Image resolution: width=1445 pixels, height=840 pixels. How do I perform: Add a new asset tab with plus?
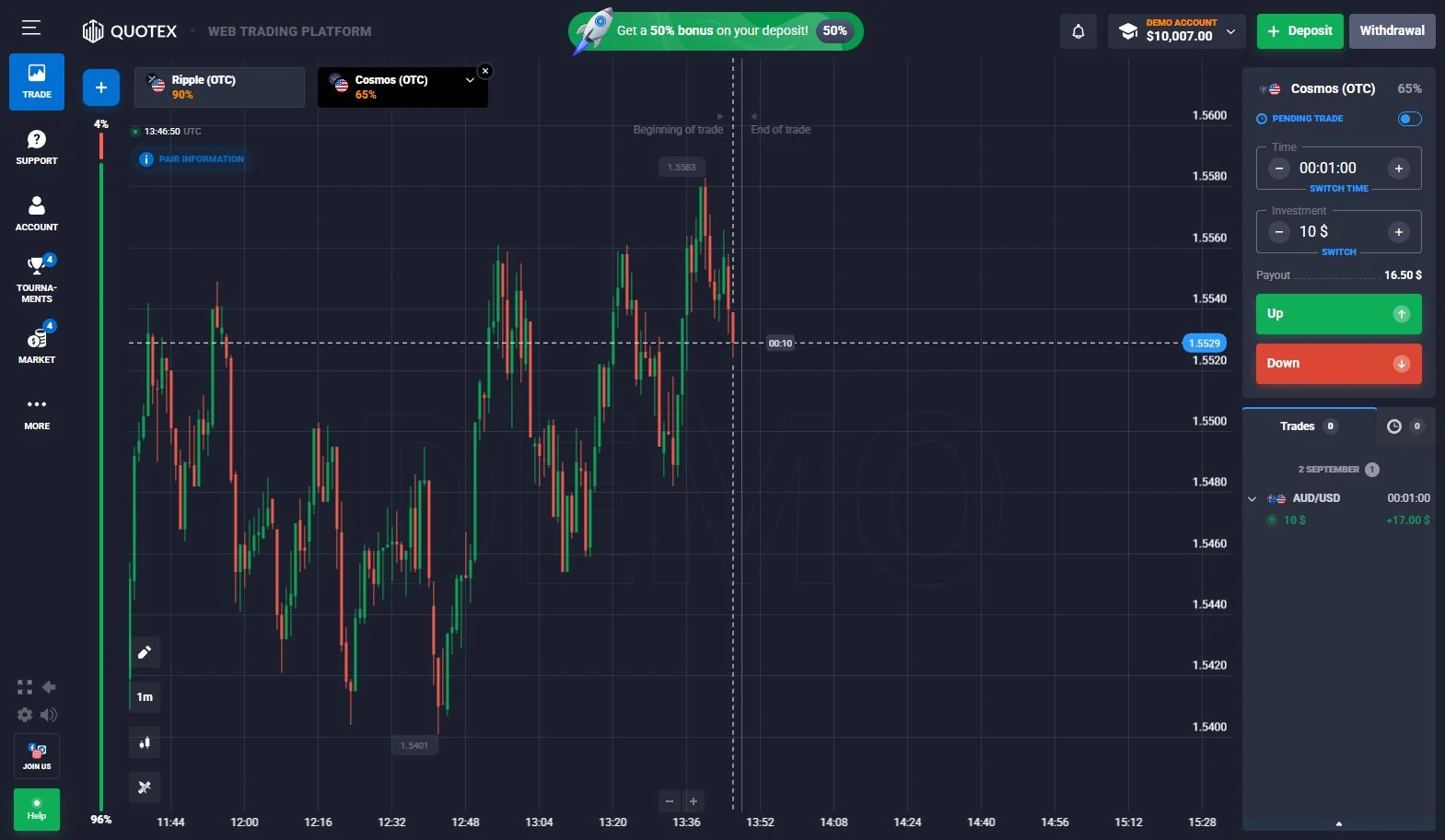tap(101, 87)
